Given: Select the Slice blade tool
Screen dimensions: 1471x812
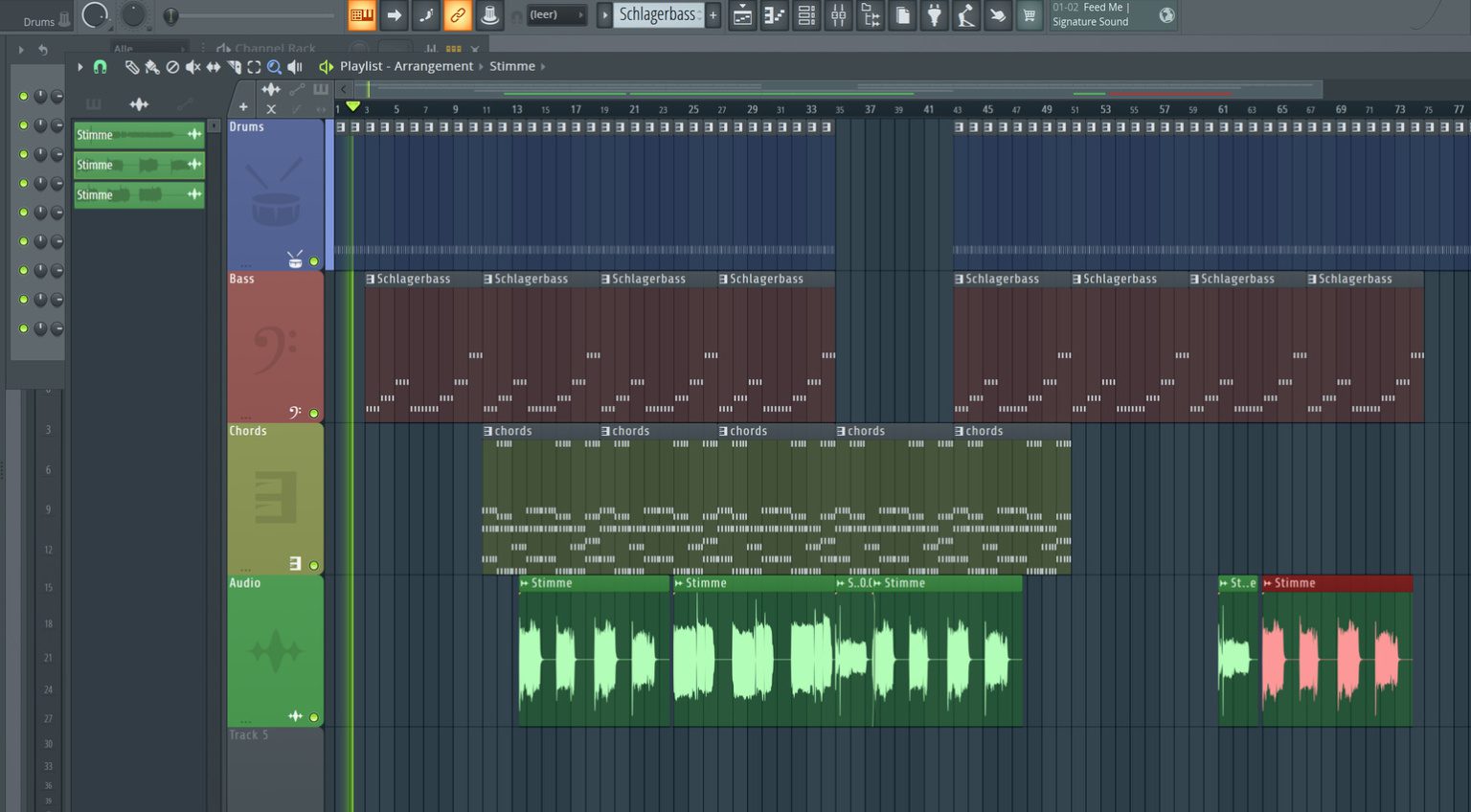Looking at the screenshot, I should (x=234, y=67).
